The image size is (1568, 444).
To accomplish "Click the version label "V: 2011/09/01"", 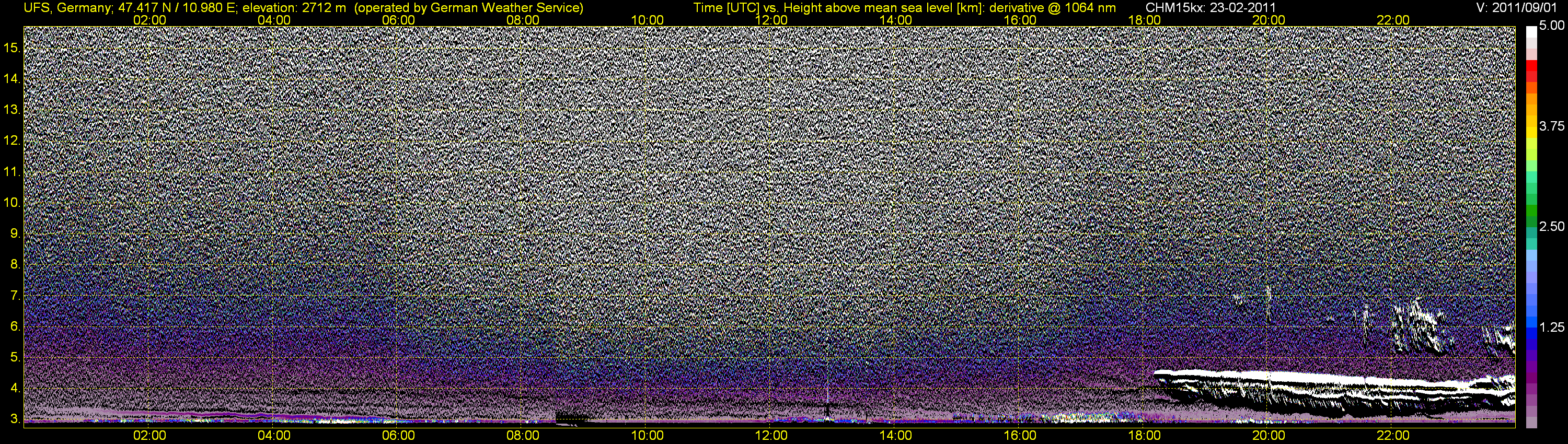I will 1517,7.
